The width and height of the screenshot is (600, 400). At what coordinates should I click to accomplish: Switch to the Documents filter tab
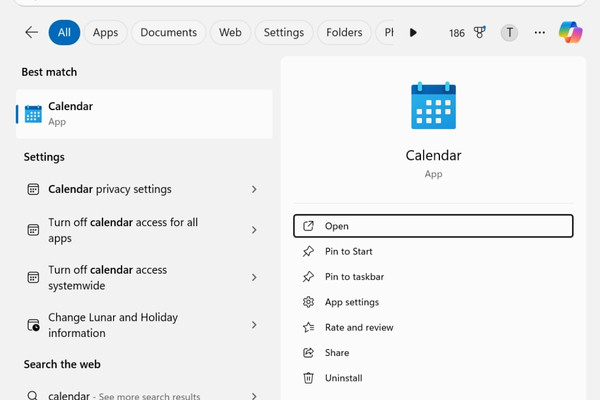[168, 33]
